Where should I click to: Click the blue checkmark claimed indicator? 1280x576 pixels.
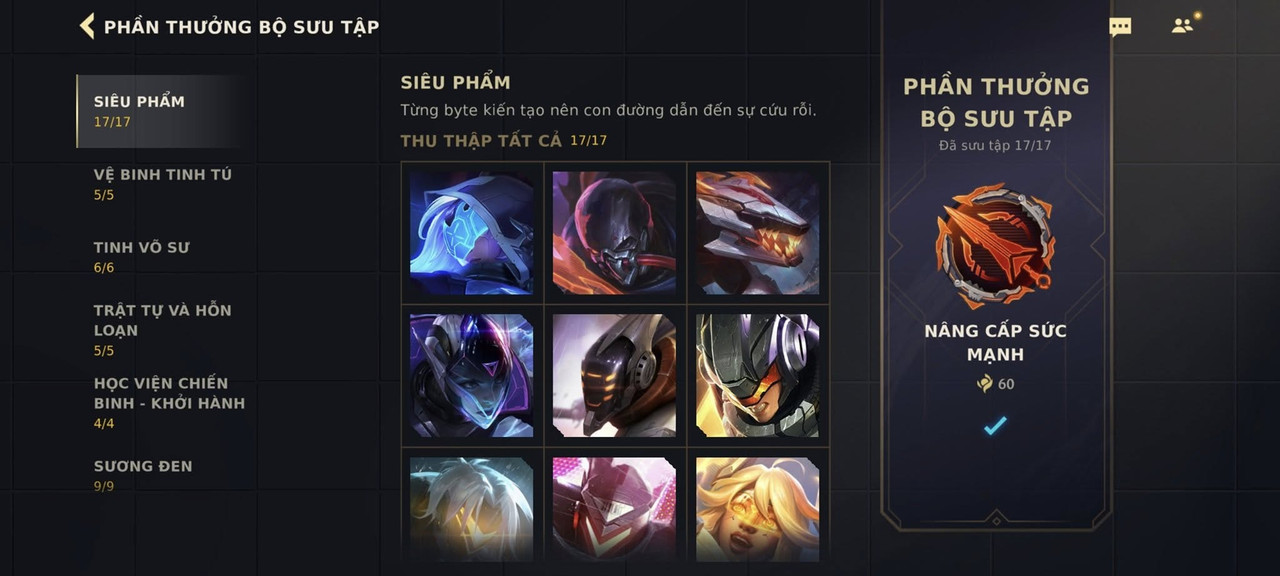pos(995,426)
